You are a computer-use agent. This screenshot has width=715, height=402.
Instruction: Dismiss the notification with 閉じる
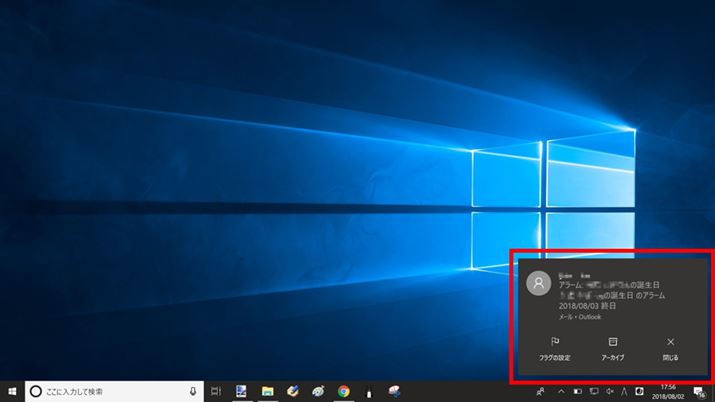coord(670,348)
